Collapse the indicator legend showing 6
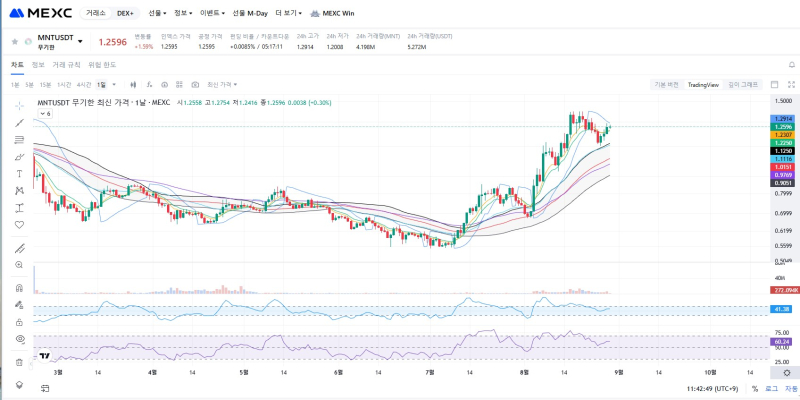Image resolution: width=800 pixels, height=400 pixels. coord(45,114)
